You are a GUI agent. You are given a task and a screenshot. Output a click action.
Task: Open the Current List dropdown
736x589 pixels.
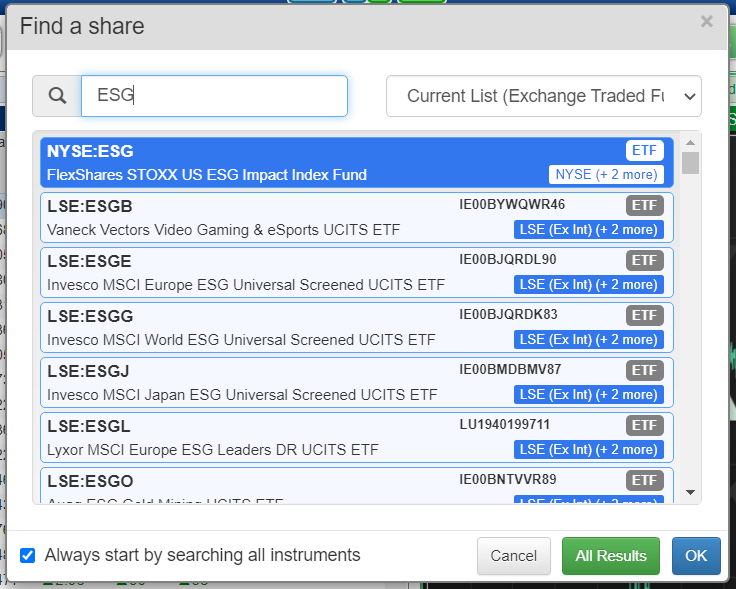(544, 96)
